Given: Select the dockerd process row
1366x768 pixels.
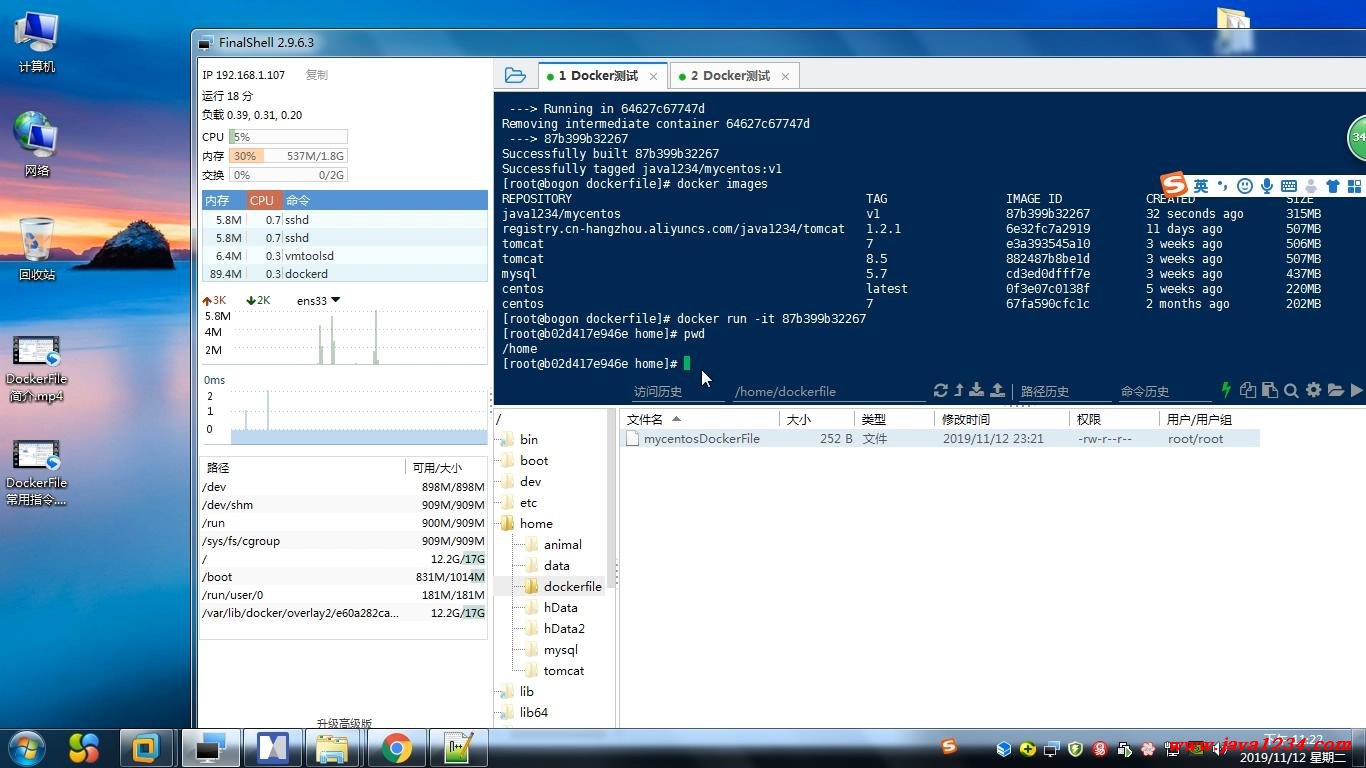Looking at the screenshot, I should [x=344, y=273].
